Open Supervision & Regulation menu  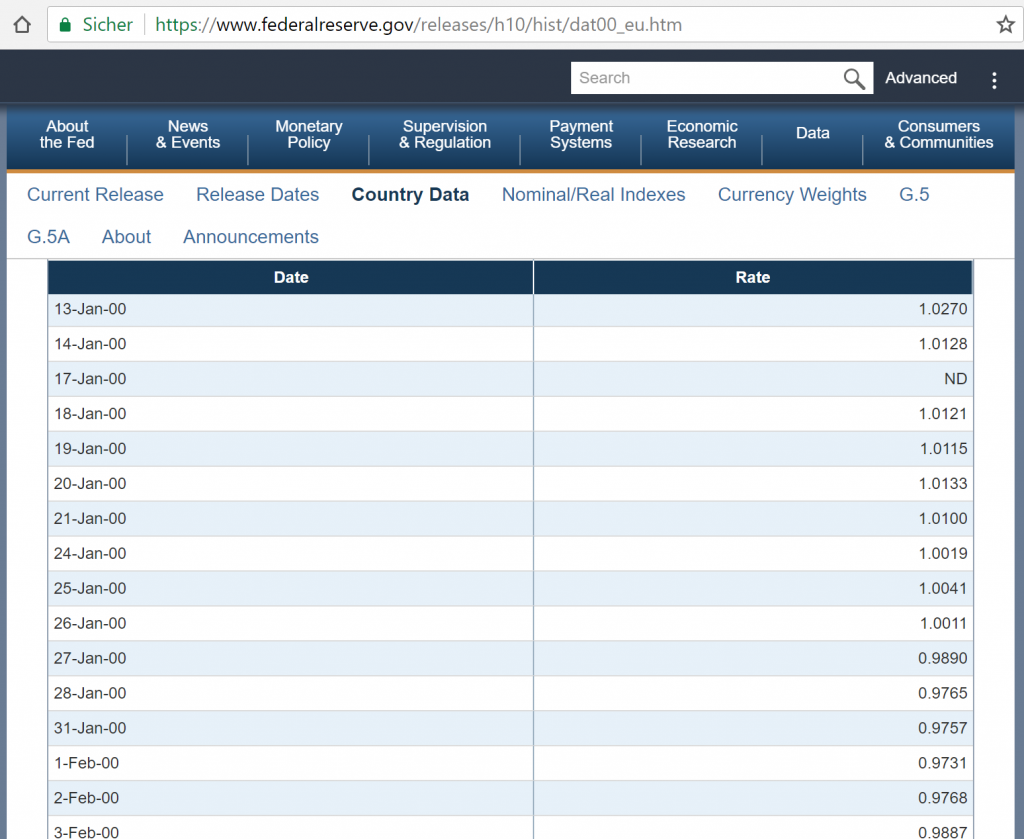(445, 134)
